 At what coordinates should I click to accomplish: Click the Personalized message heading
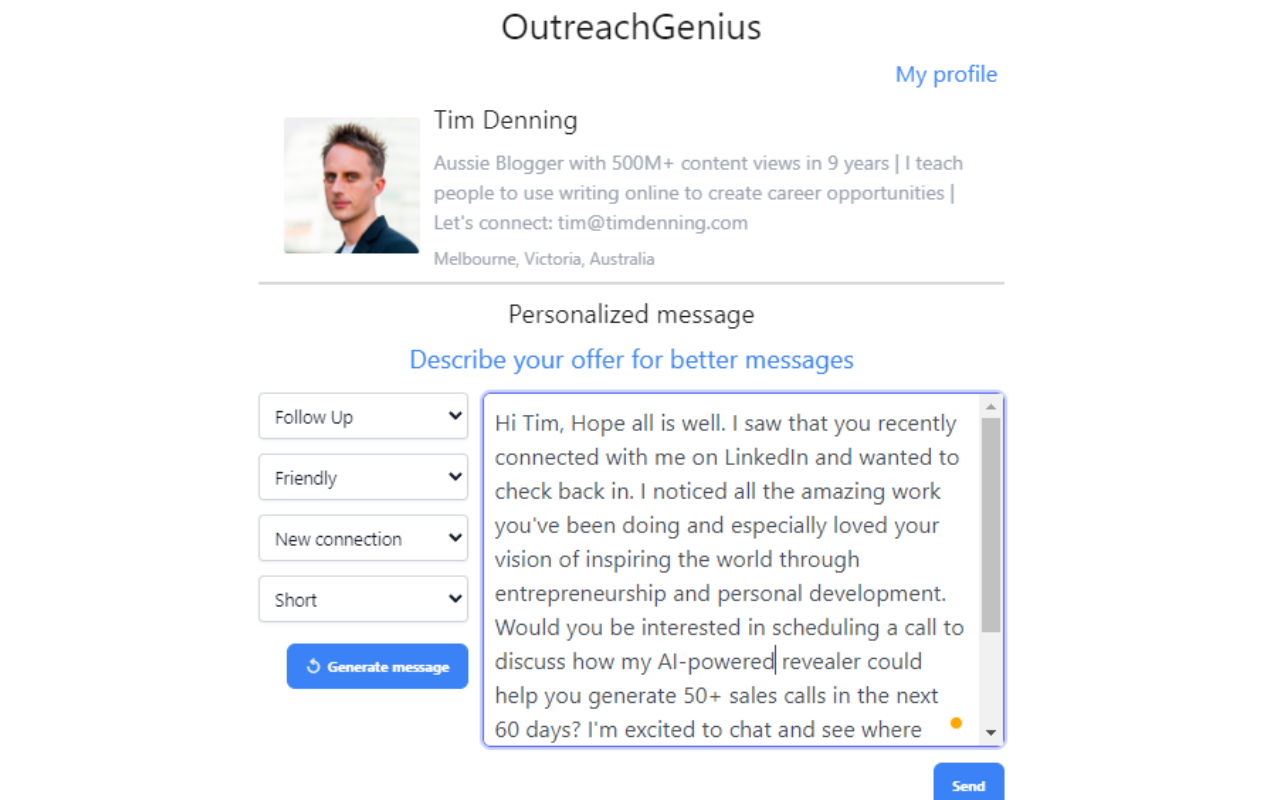click(x=631, y=314)
